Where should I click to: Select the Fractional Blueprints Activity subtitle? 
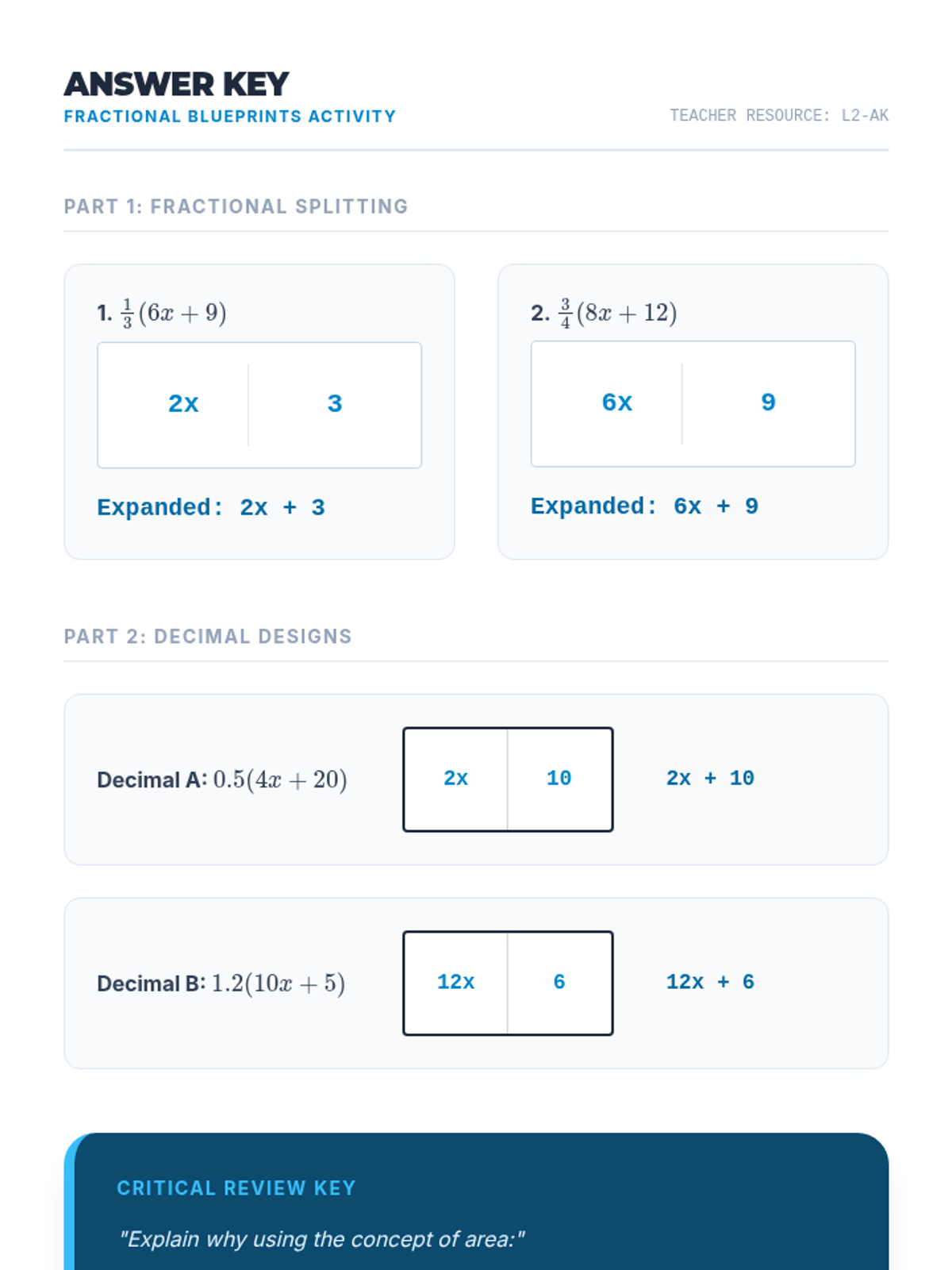(229, 117)
